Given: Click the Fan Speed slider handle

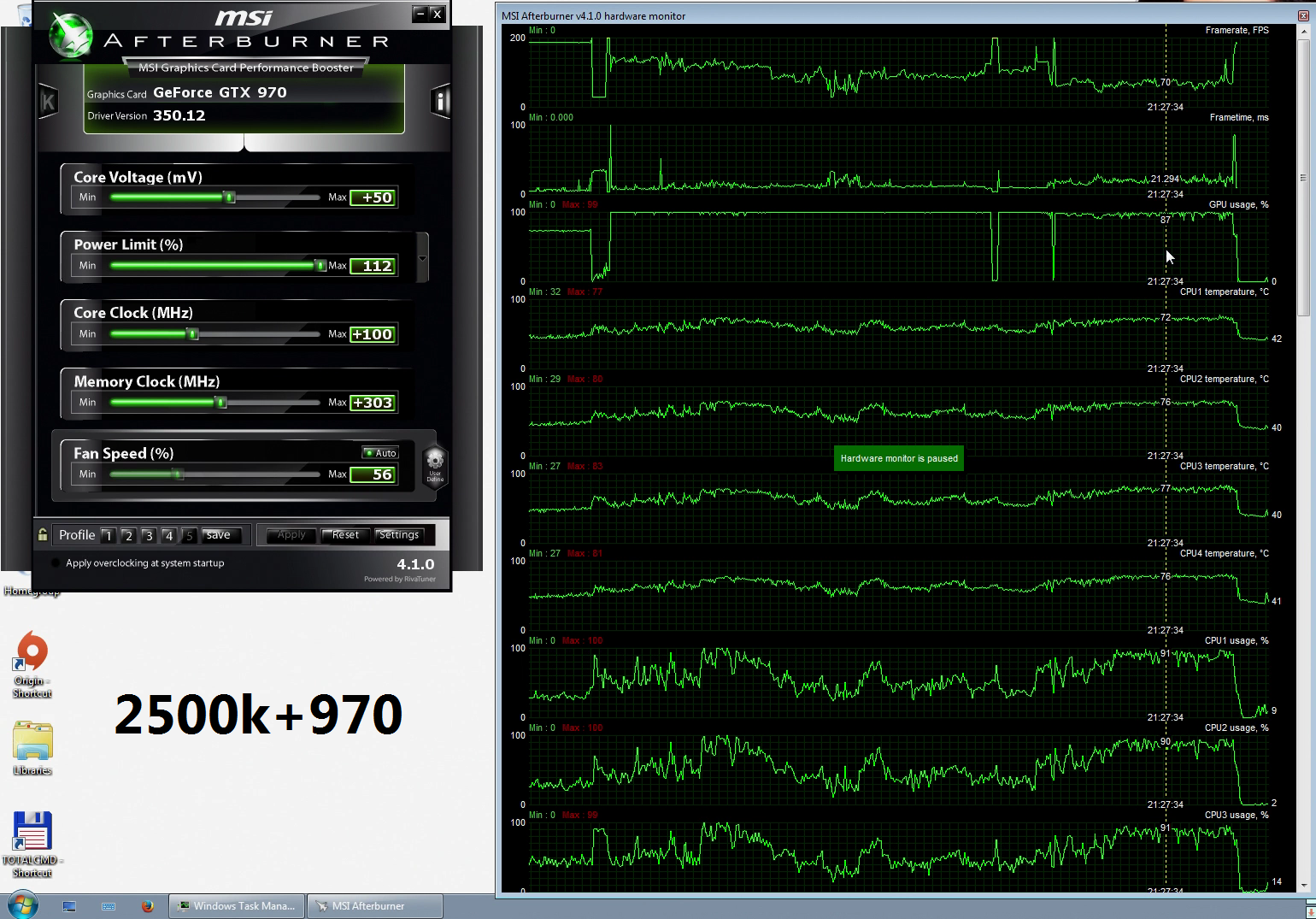Looking at the screenshot, I should (179, 474).
